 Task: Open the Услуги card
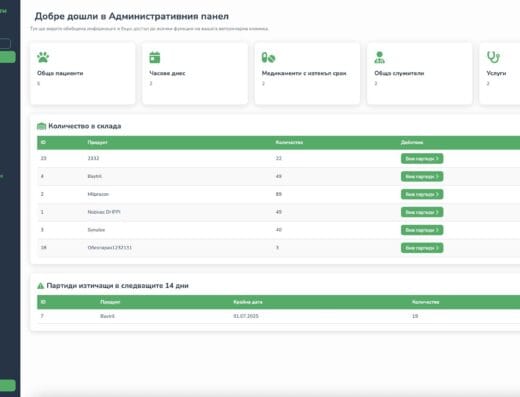500,73
